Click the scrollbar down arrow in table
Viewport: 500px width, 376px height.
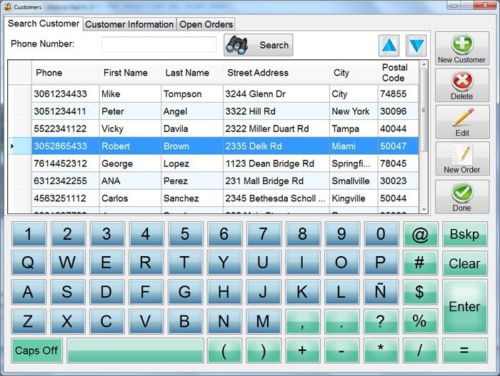[424, 209]
